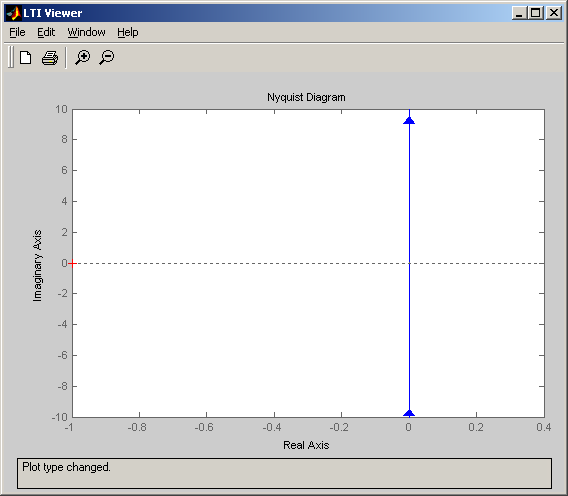Minimize the LTI Viewer window
Image resolution: width=568 pixels, height=496 pixels.
tap(520, 13)
